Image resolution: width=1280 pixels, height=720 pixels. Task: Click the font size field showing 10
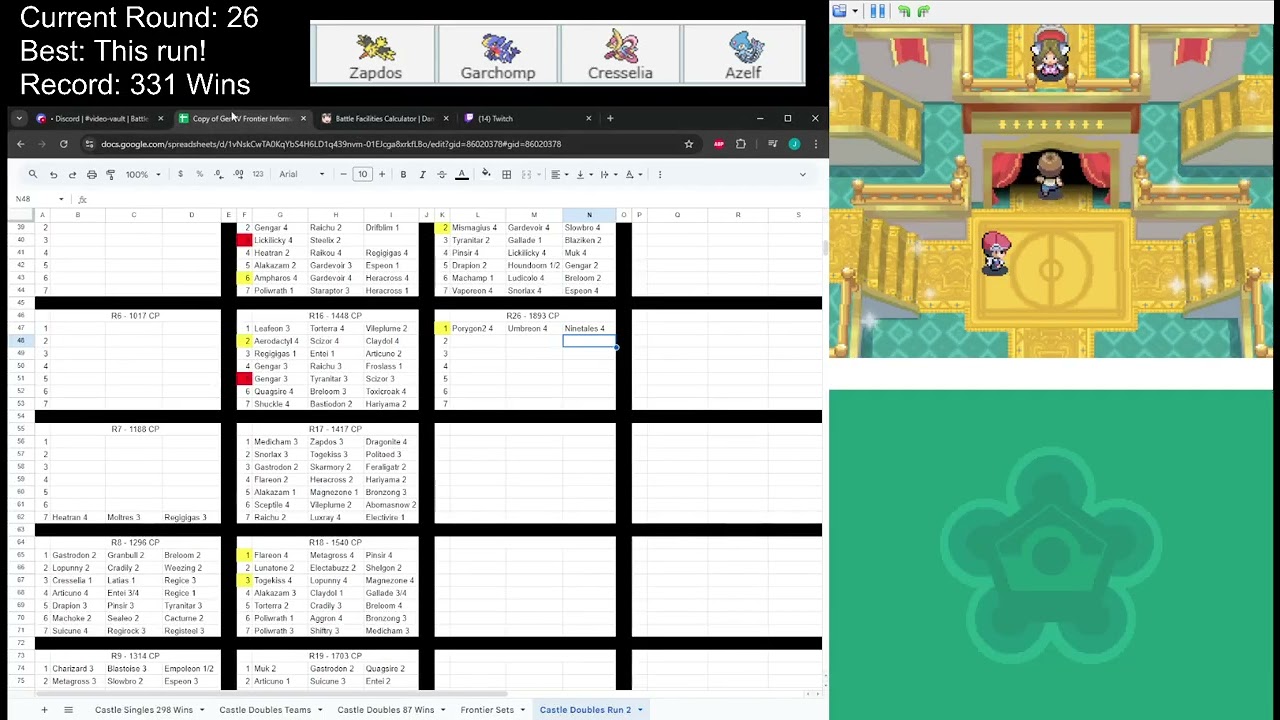pyautogui.click(x=362, y=174)
